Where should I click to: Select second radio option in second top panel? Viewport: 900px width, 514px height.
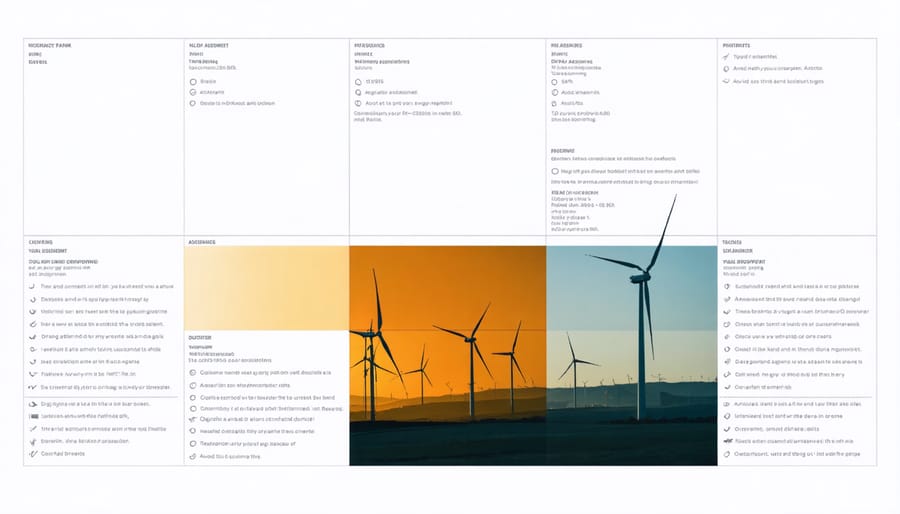point(193,92)
